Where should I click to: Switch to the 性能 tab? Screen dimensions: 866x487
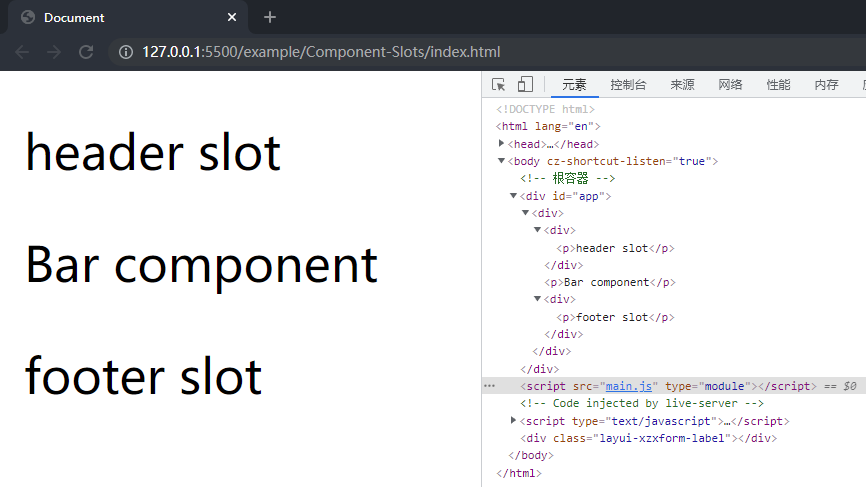pos(778,84)
